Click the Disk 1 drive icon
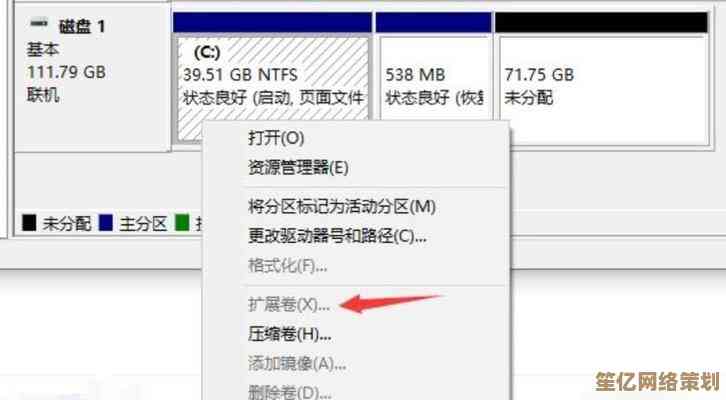726x400 pixels. point(38,23)
